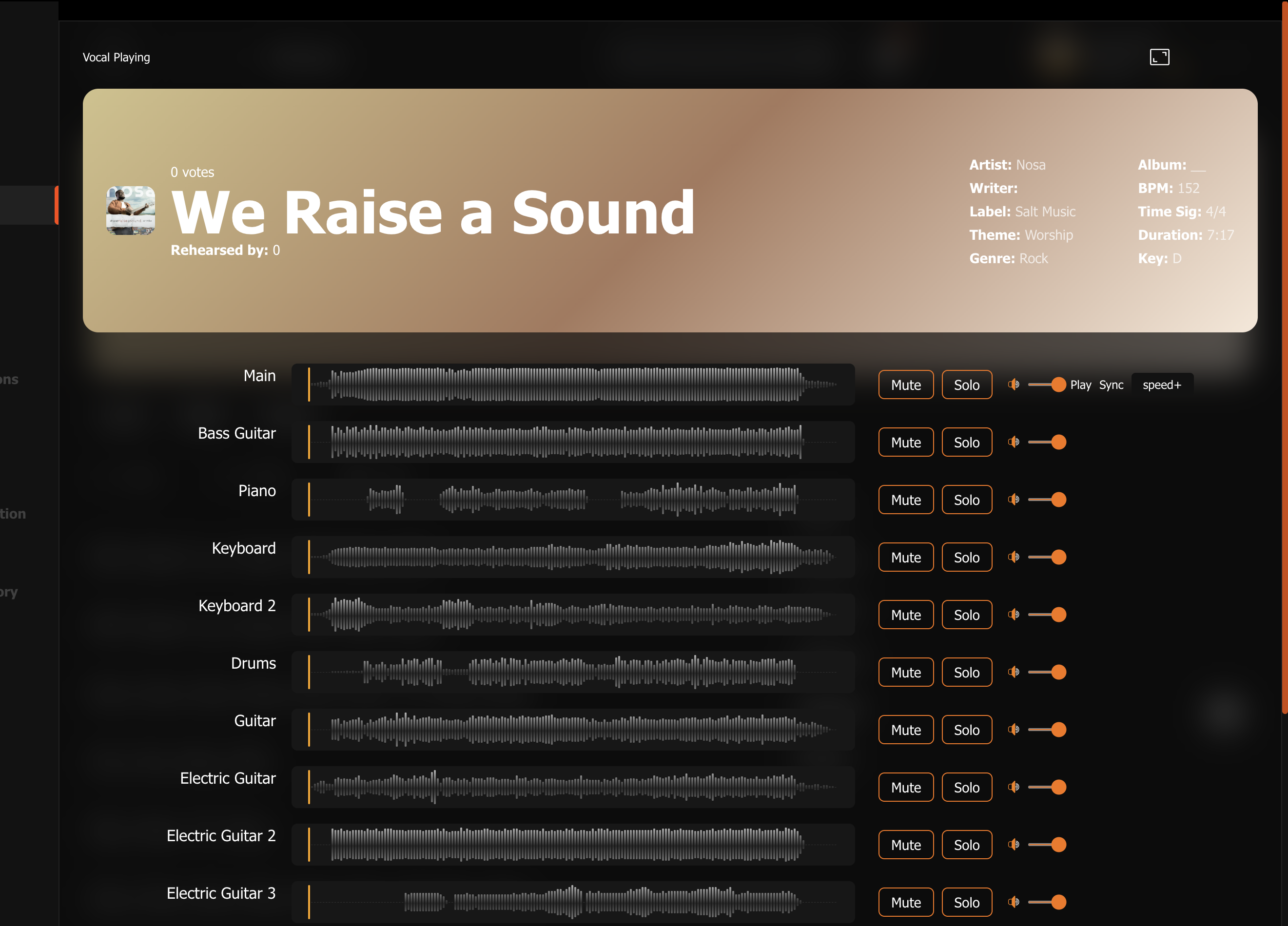Click the Sync button
1288x926 pixels.
[x=1111, y=385]
